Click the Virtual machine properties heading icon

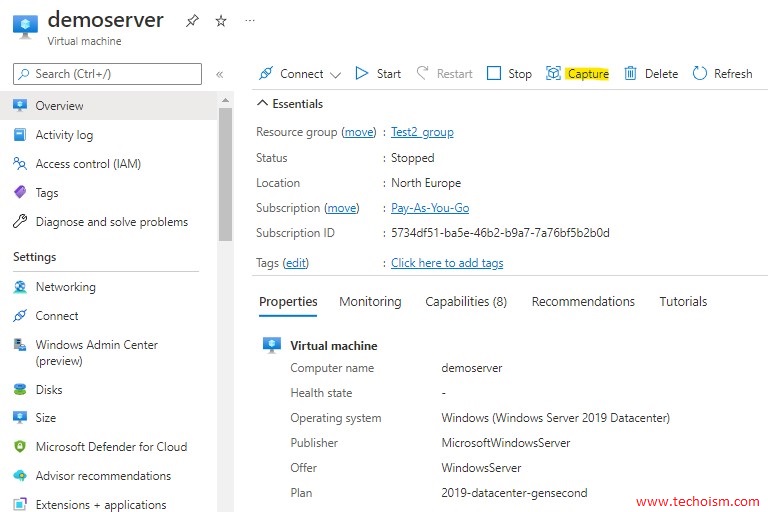pyautogui.click(x=272, y=345)
